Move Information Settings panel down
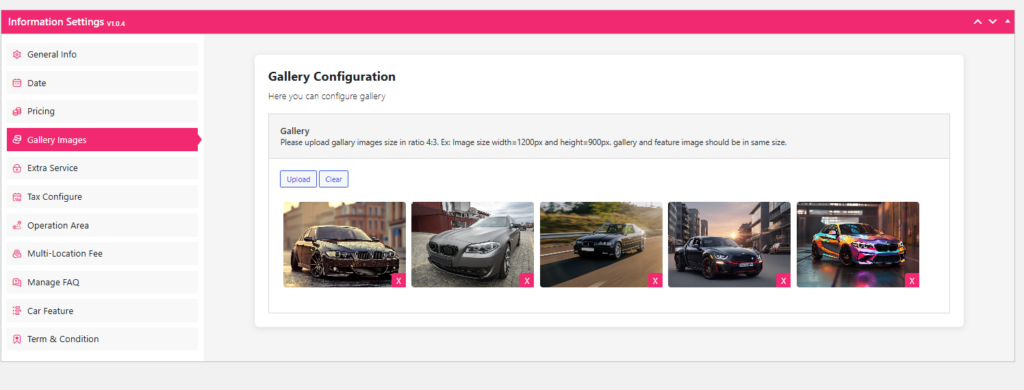 click(993, 22)
